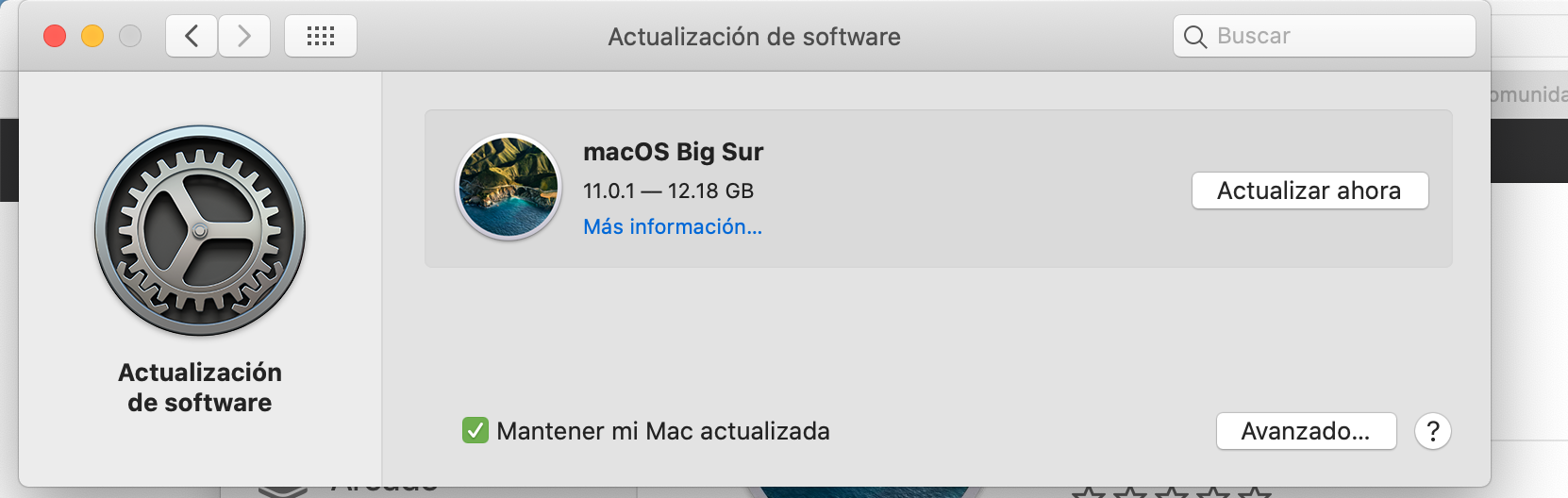Open help with the question mark button

click(x=1432, y=432)
